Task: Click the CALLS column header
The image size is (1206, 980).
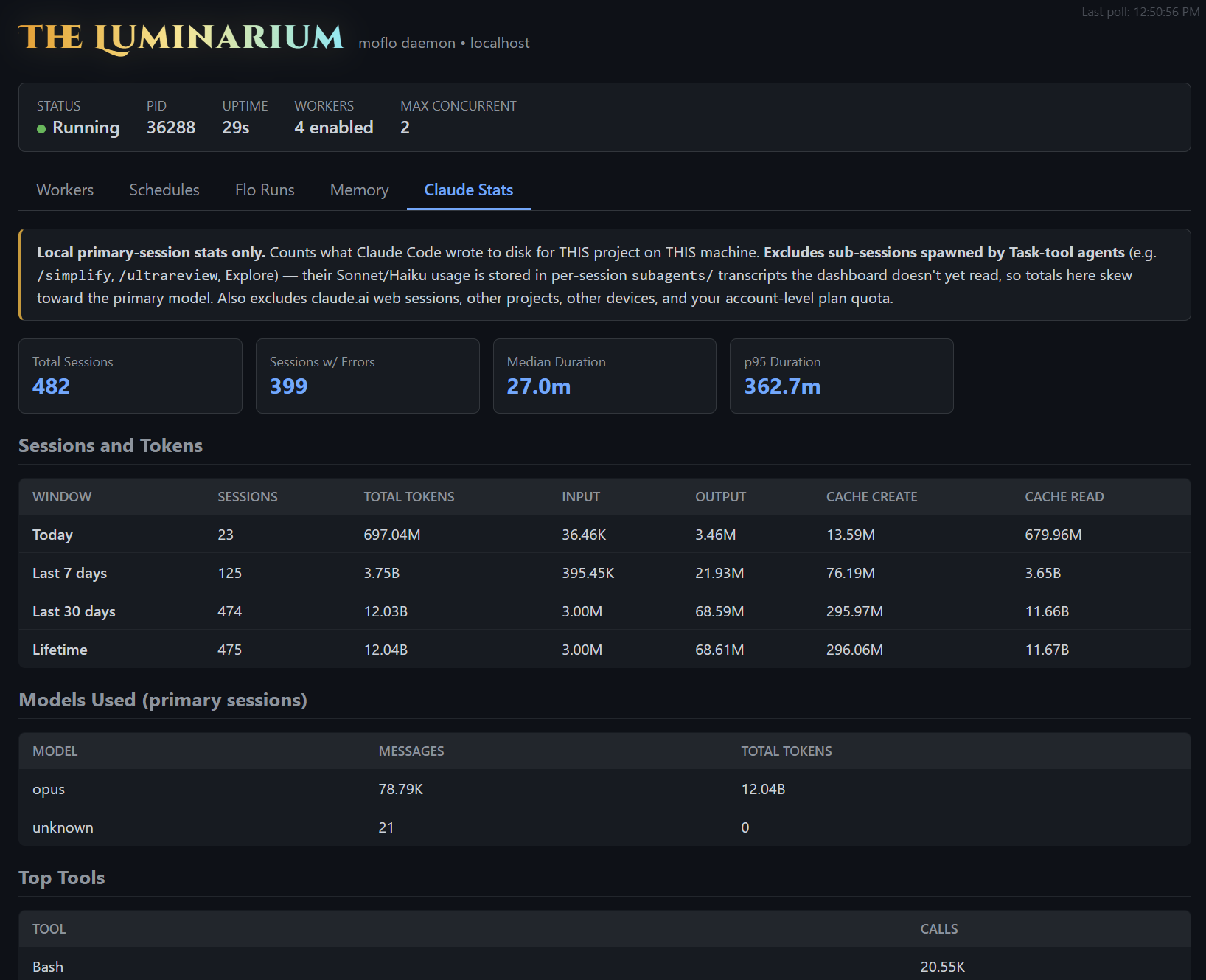Action: click(x=939, y=928)
